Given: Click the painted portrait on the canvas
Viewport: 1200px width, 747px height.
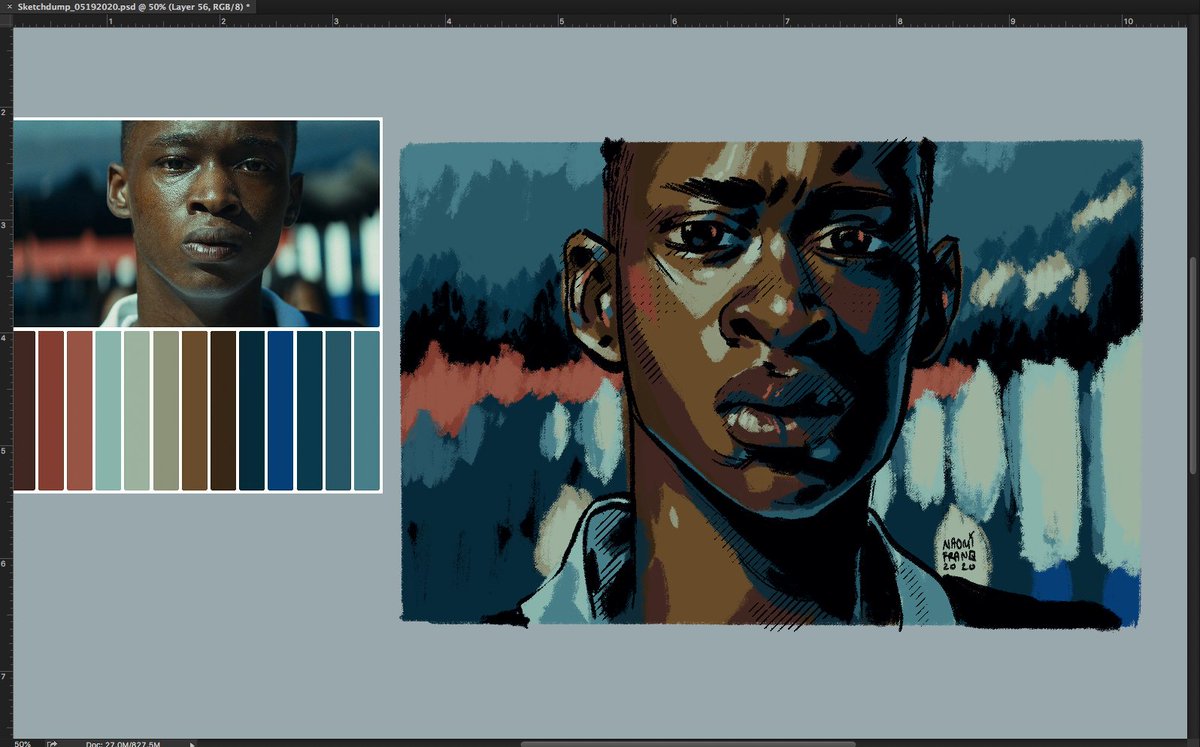Looking at the screenshot, I should (770, 384).
